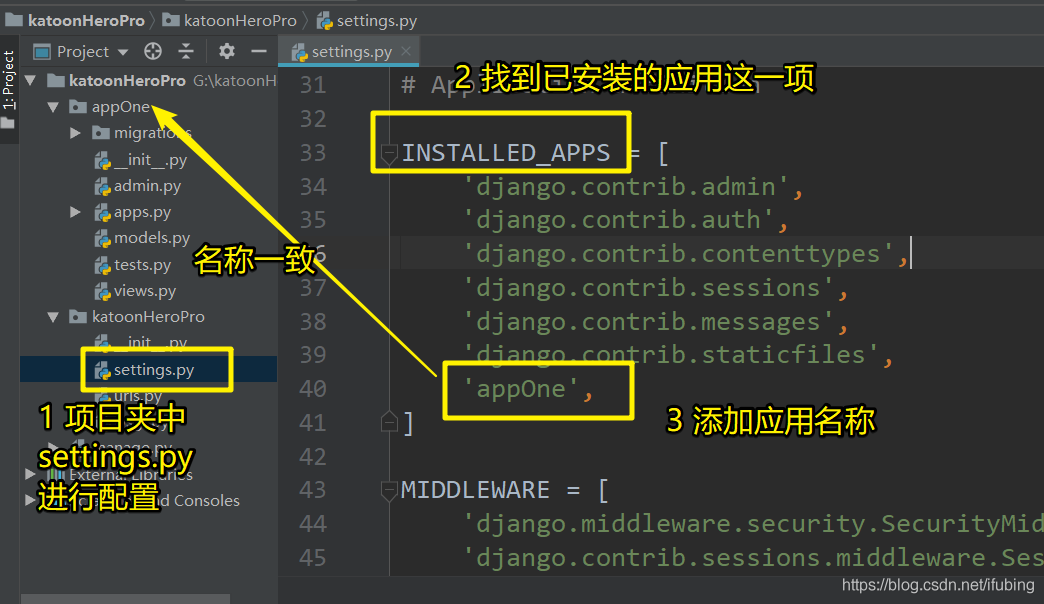Expand the apps.py node arrow

(x=75, y=212)
